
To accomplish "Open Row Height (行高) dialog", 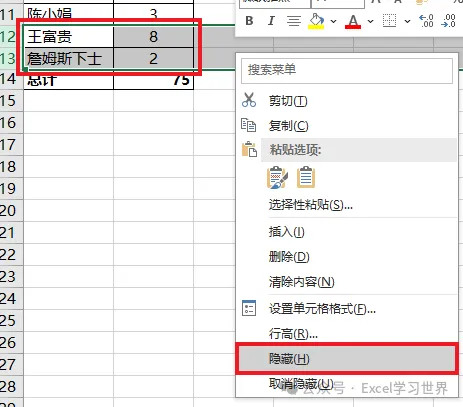I will (347, 333).
